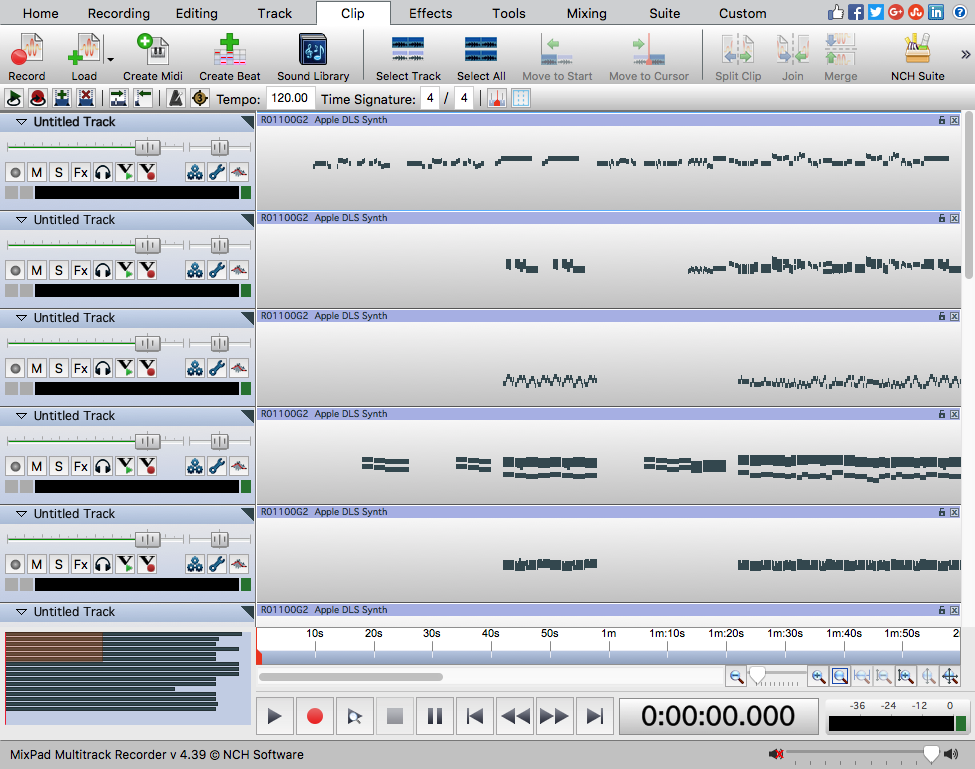Open the gears icon on the second track
Screen dimensions: 975x769
[195, 270]
